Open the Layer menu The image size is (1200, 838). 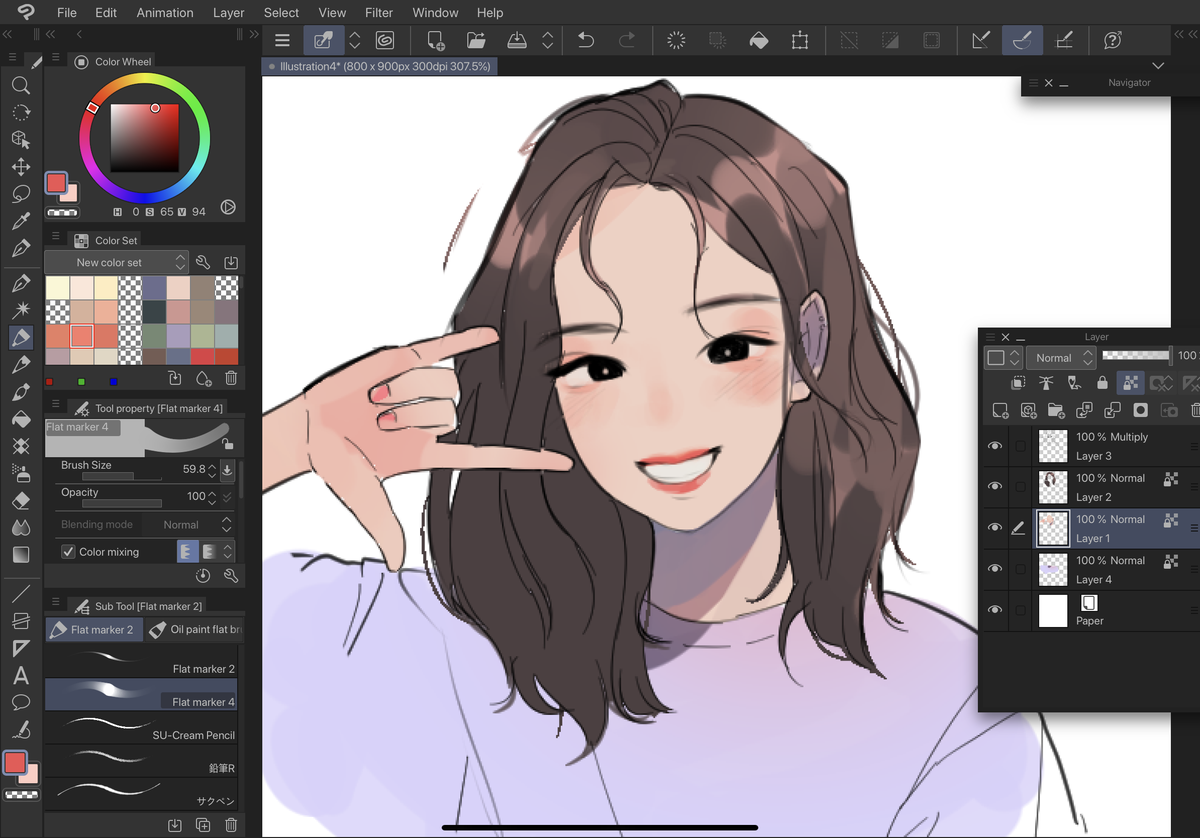click(x=229, y=13)
